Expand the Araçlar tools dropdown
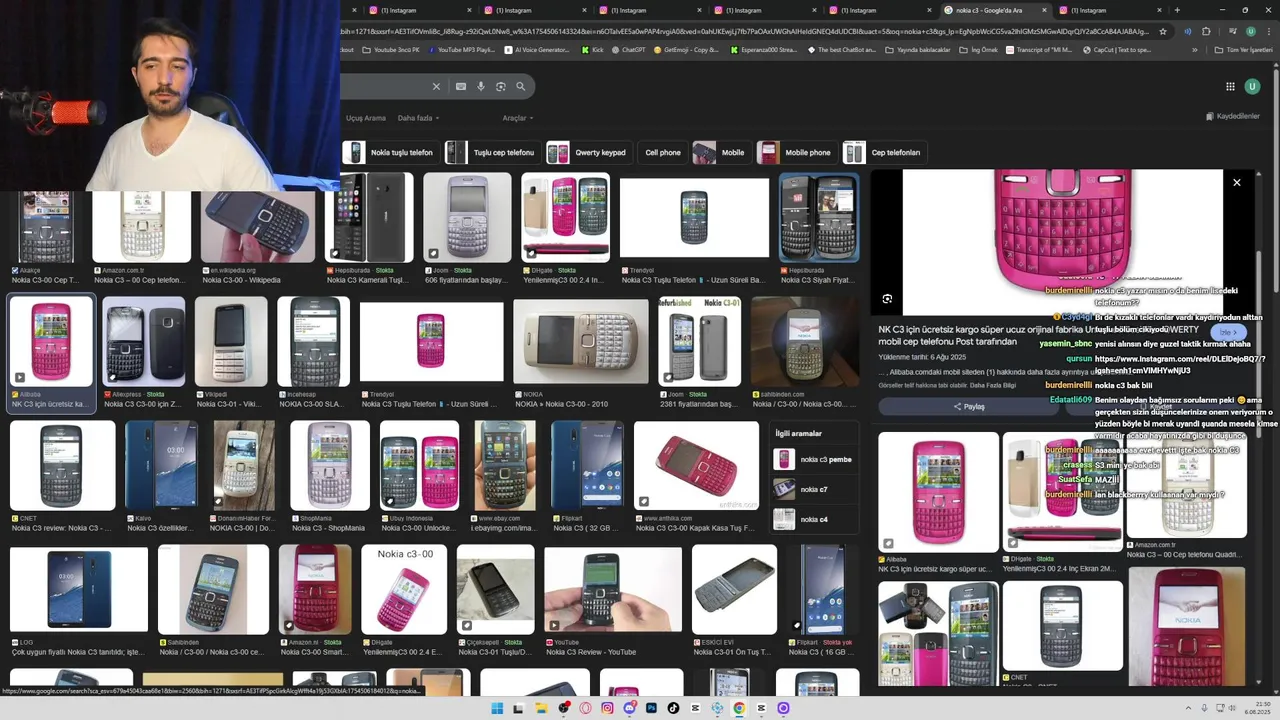The width and height of the screenshot is (1280, 720). click(517, 118)
